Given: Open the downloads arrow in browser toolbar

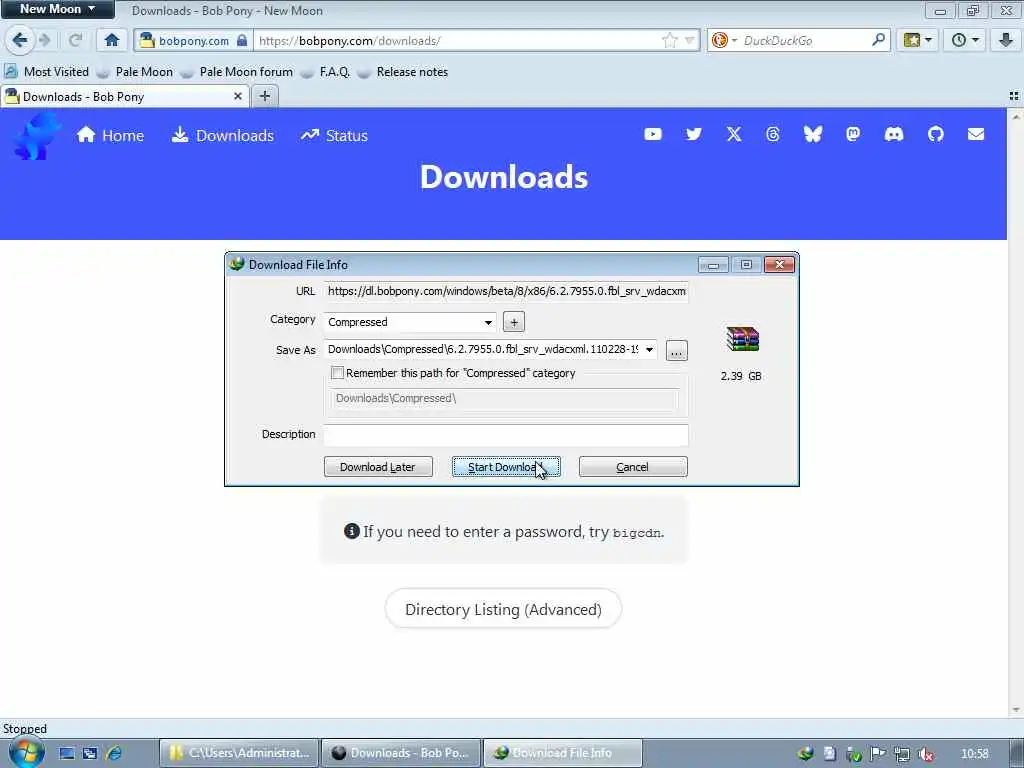Looking at the screenshot, I should pyautogui.click(x=1006, y=40).
